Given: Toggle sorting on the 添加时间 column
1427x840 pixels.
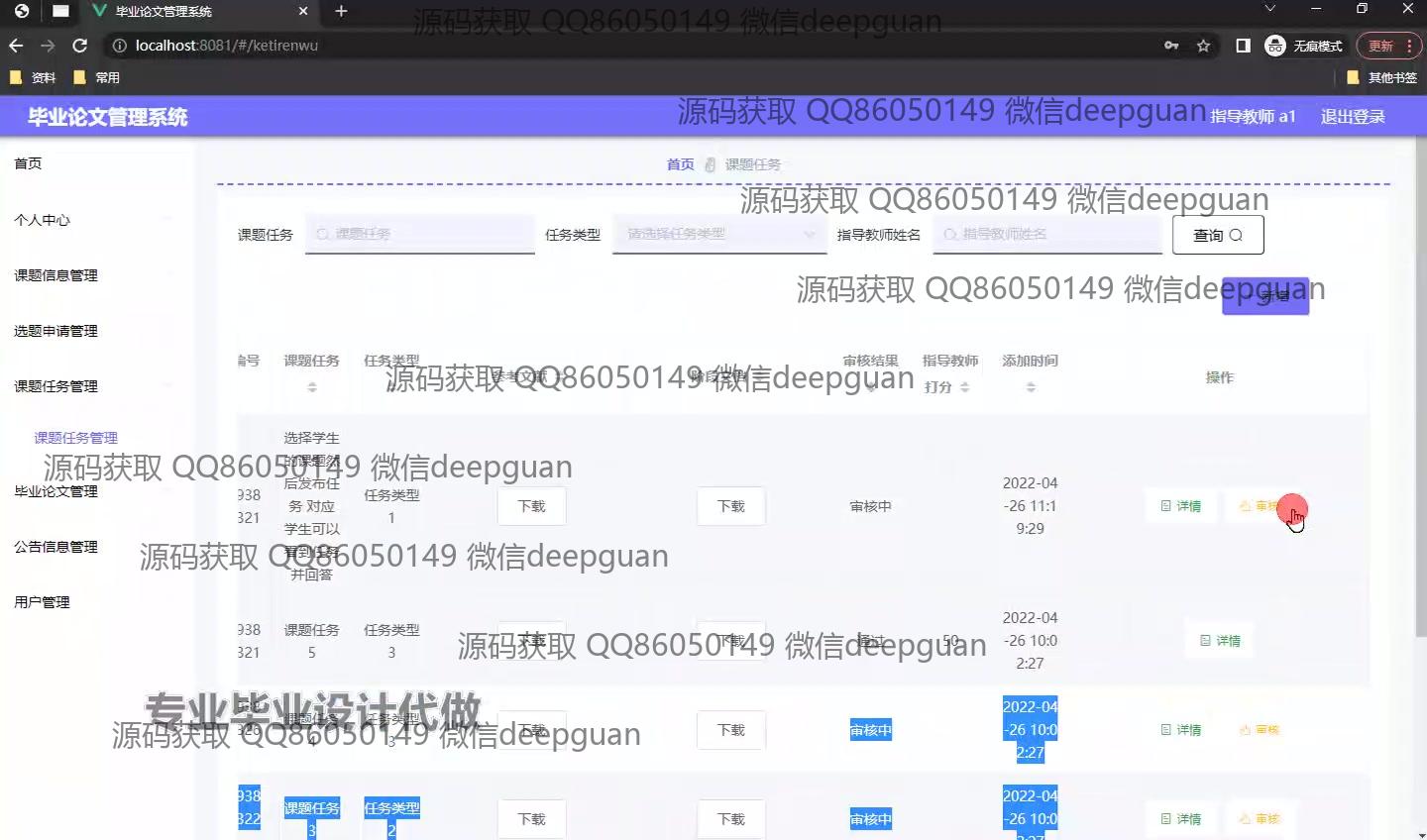Looking at the screenshot, I should pyautogui.click(x=1030, y=386).
